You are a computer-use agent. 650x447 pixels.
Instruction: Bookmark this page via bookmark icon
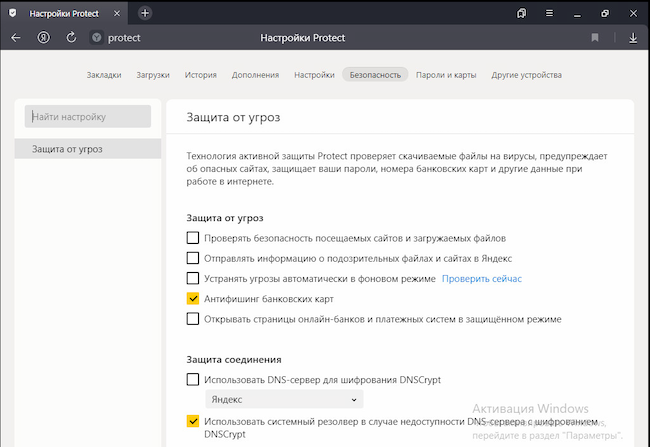[x=596, y=38]
